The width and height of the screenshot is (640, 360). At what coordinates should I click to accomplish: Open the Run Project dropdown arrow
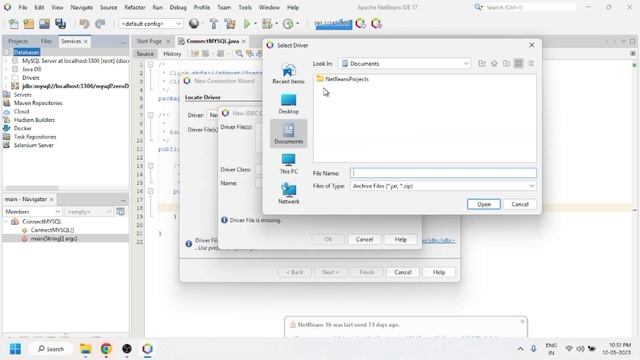(256, 24)
